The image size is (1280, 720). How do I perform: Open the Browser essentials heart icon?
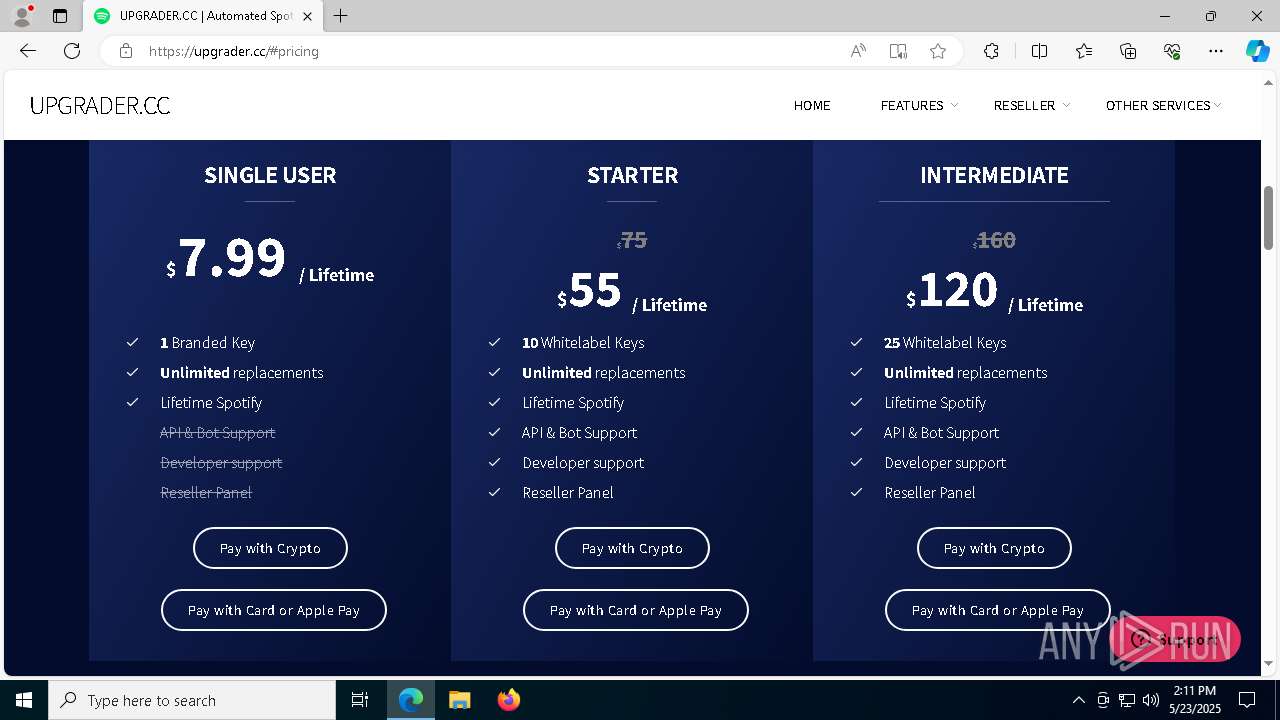pyautogui.click(x=1172, y=51)
